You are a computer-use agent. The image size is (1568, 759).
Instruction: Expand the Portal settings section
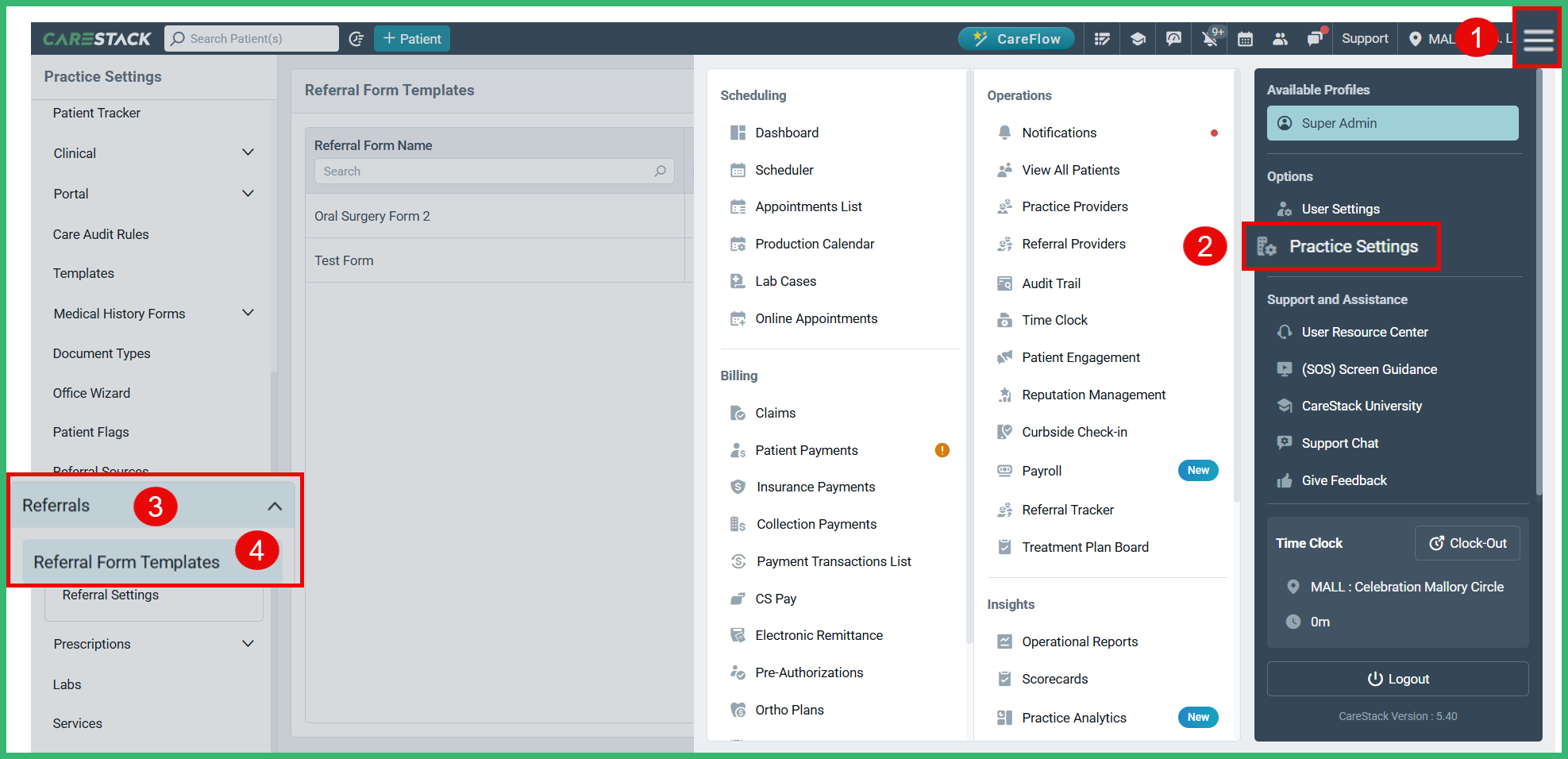(248, 194)
